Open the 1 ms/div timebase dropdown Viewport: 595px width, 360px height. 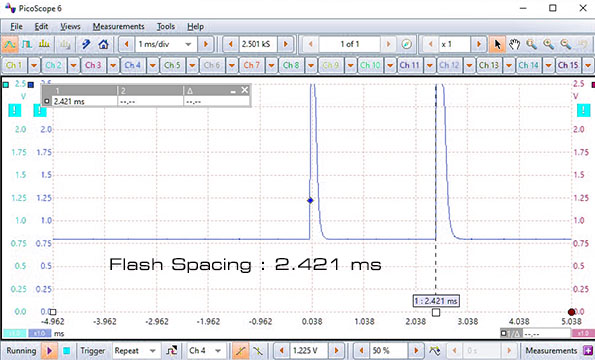(165, 44)
